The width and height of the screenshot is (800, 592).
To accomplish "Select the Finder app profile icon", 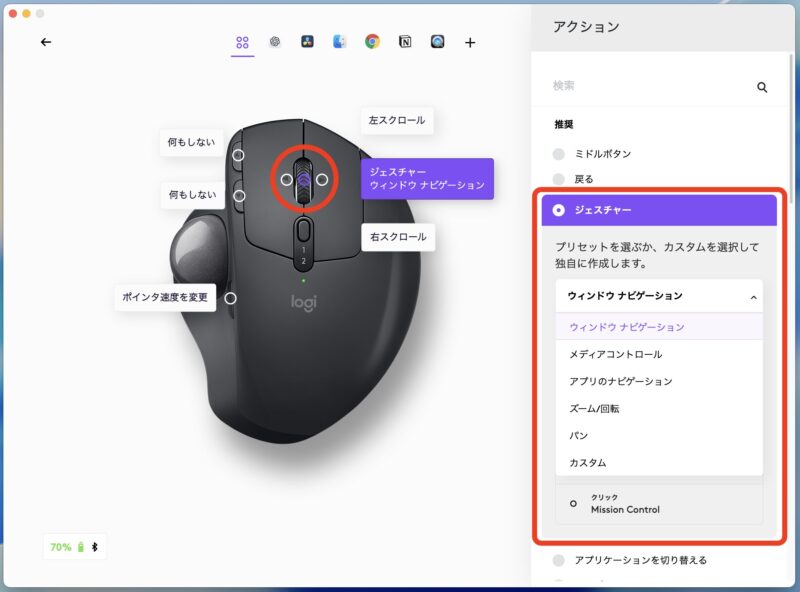I will [x=340, y=42].
